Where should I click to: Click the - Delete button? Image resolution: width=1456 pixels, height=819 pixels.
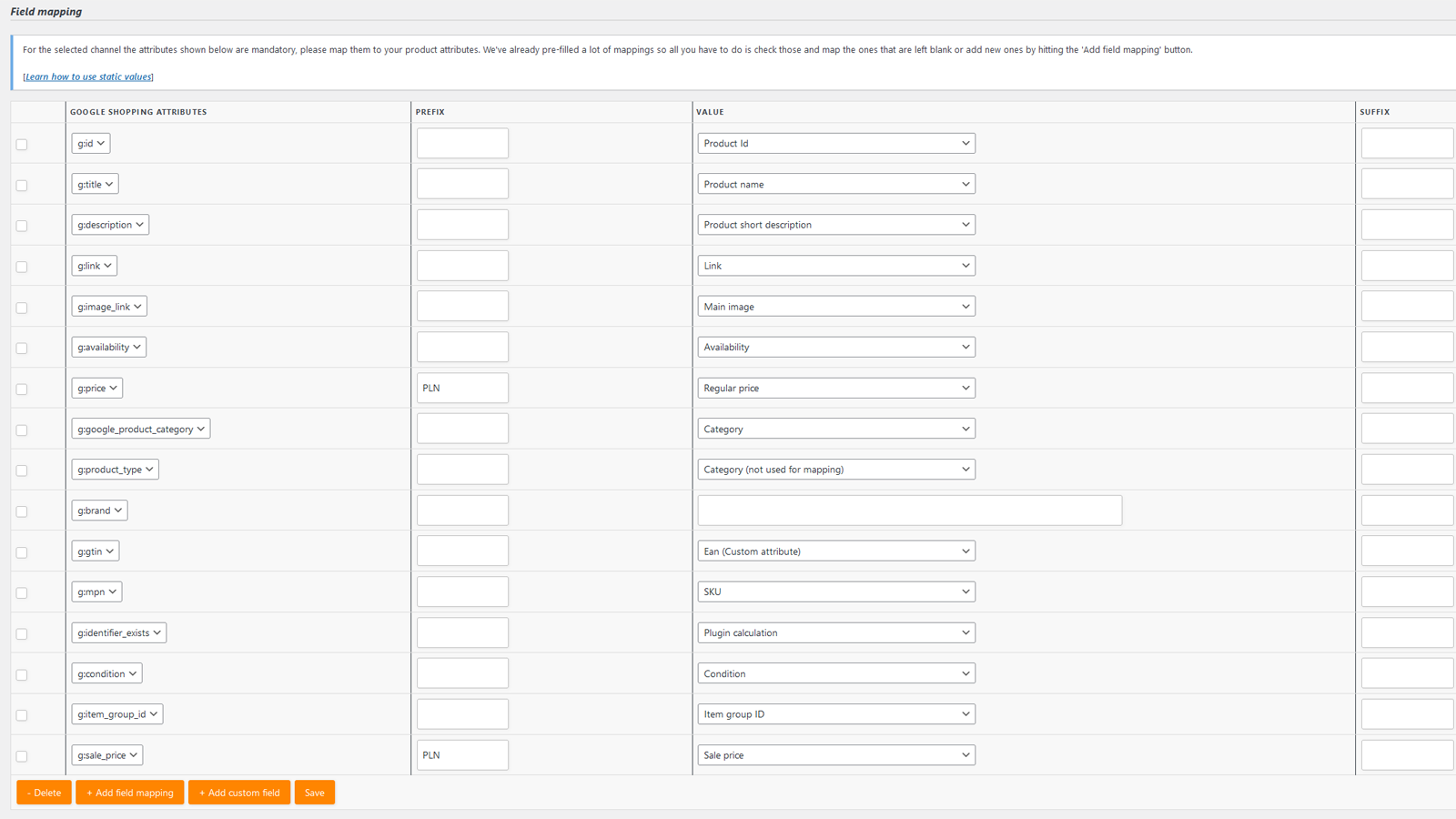(44, 793)
